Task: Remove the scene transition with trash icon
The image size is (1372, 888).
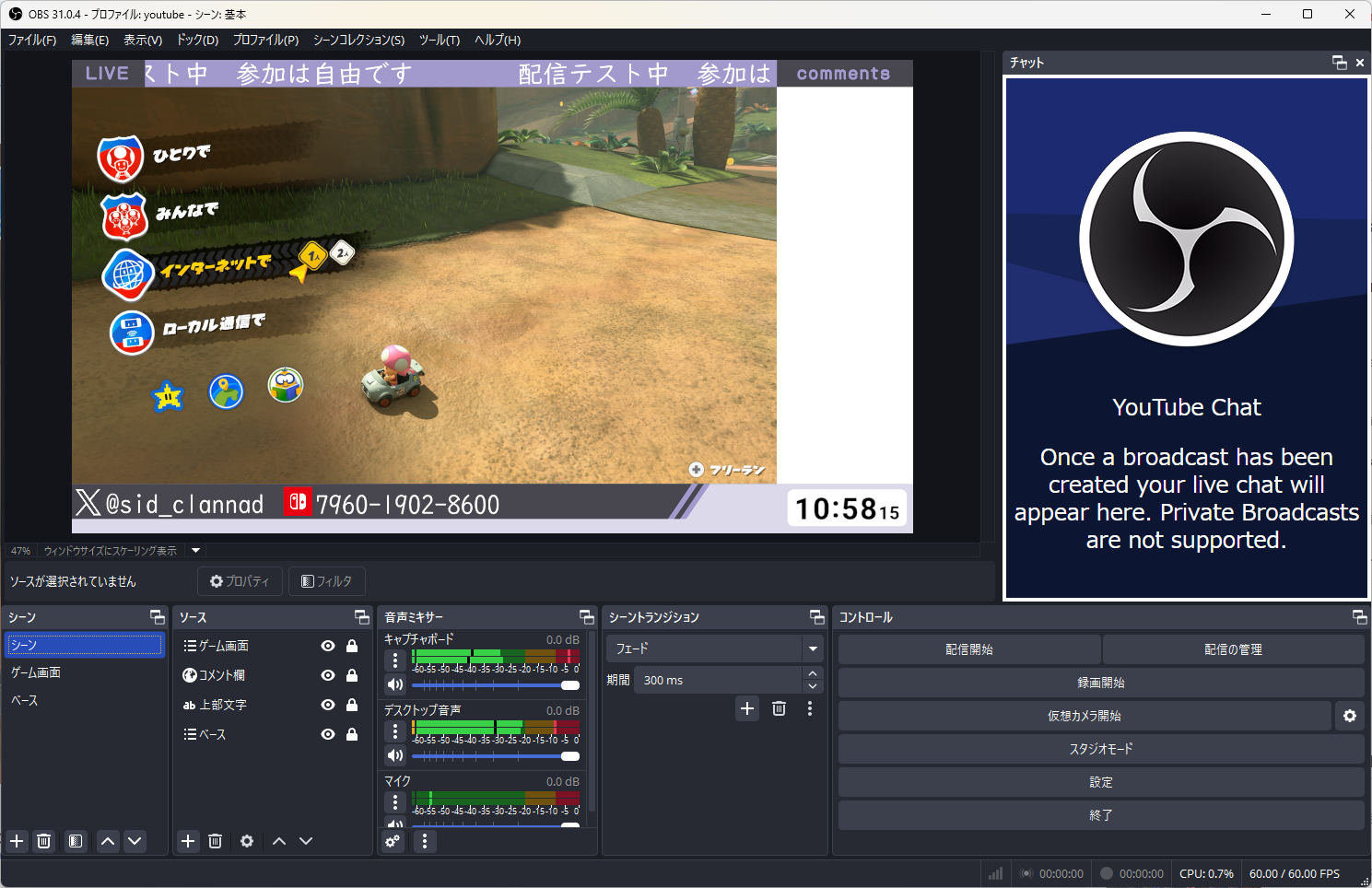Action: 779,708
